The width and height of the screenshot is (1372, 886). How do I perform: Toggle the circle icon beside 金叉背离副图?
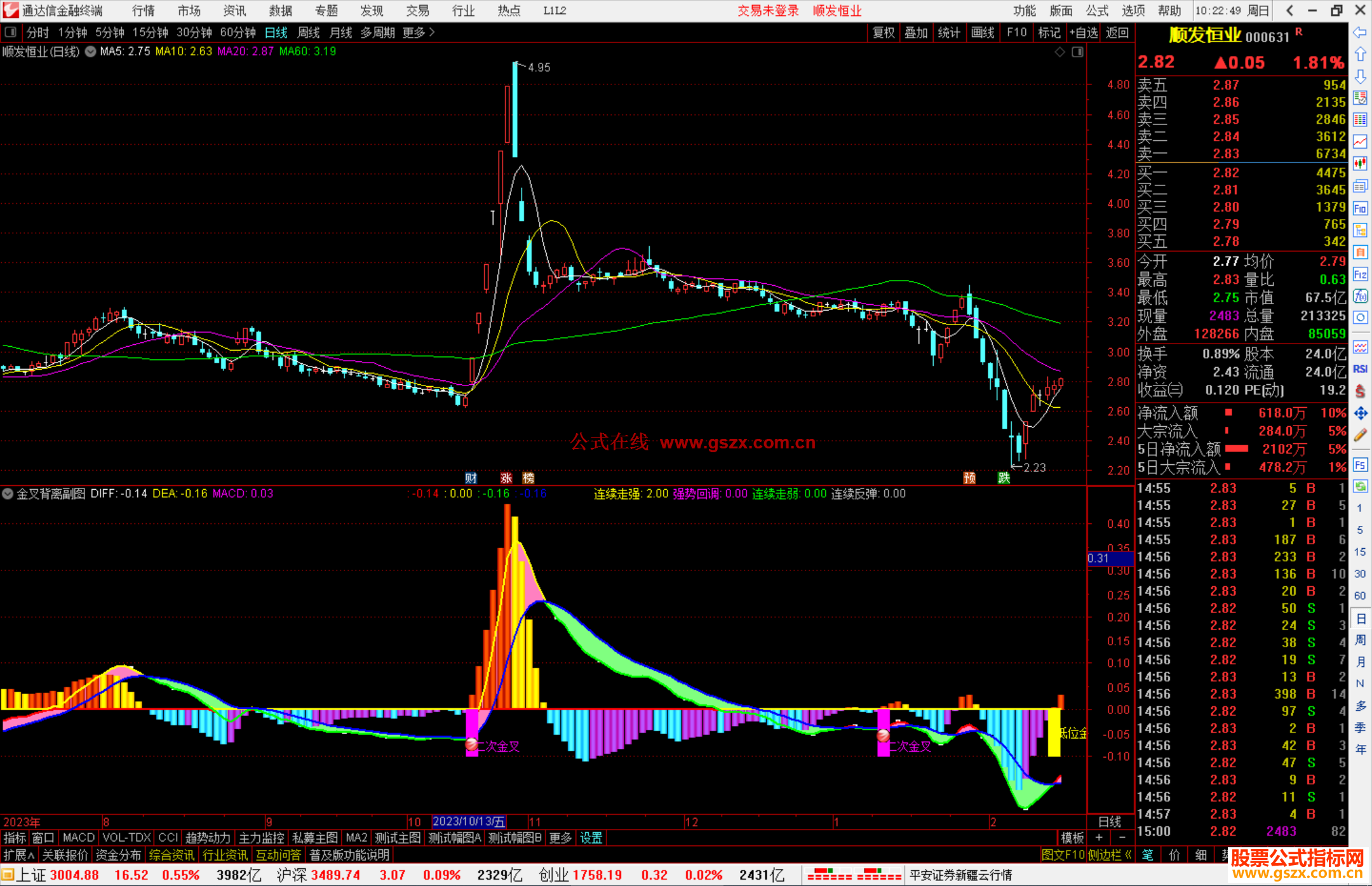coord(8,493)
